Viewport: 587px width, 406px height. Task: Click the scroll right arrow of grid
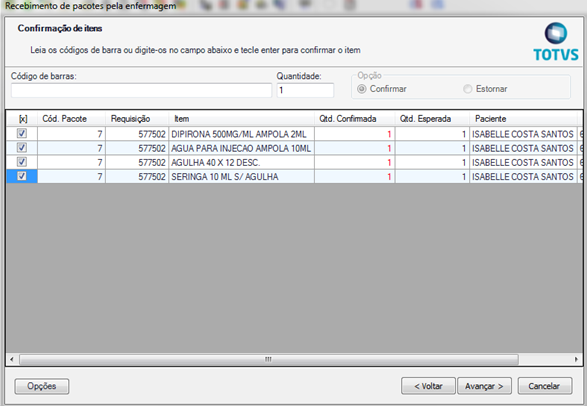click(x=576, y=360)
